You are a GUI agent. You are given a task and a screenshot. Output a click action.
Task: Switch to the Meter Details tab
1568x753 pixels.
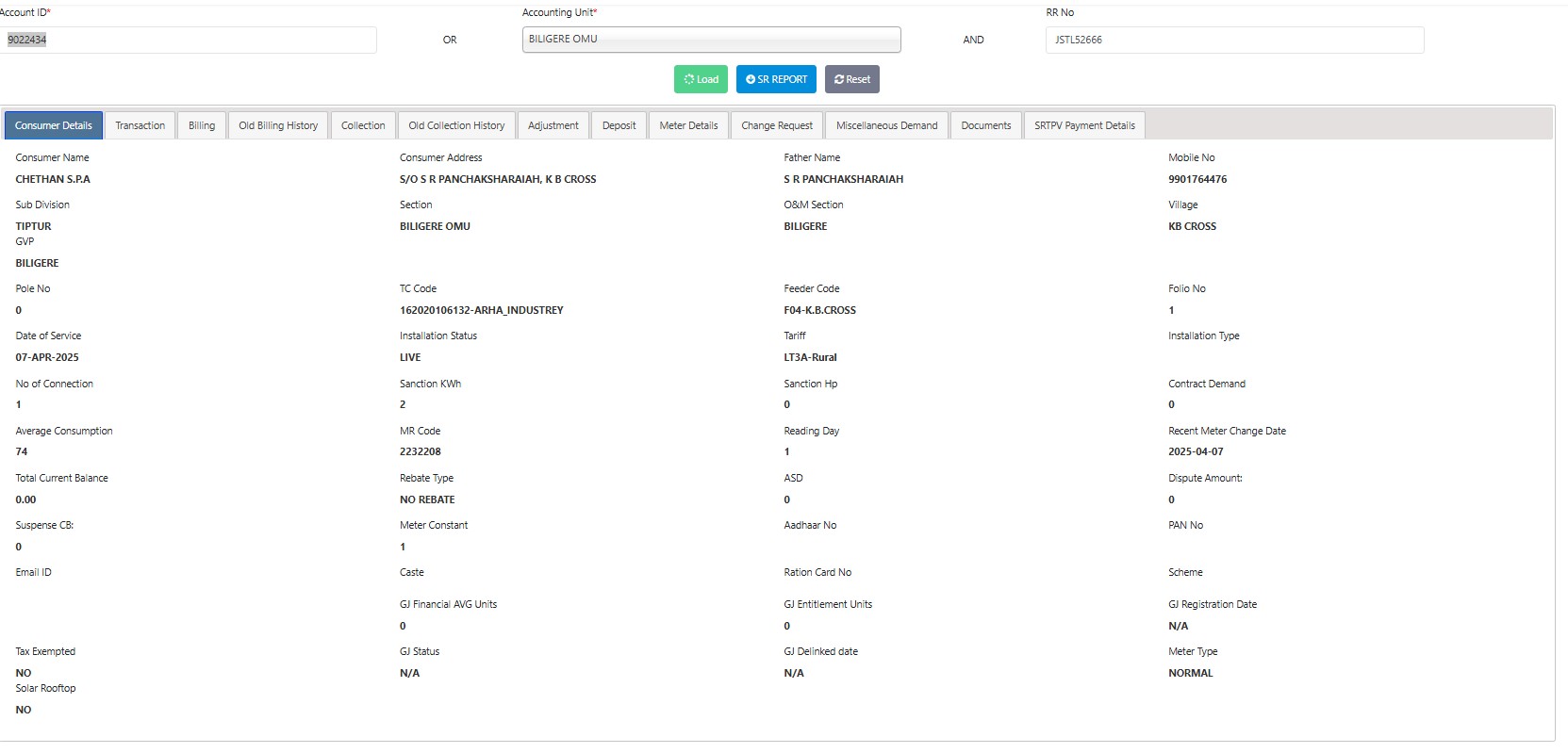[688, 125]
